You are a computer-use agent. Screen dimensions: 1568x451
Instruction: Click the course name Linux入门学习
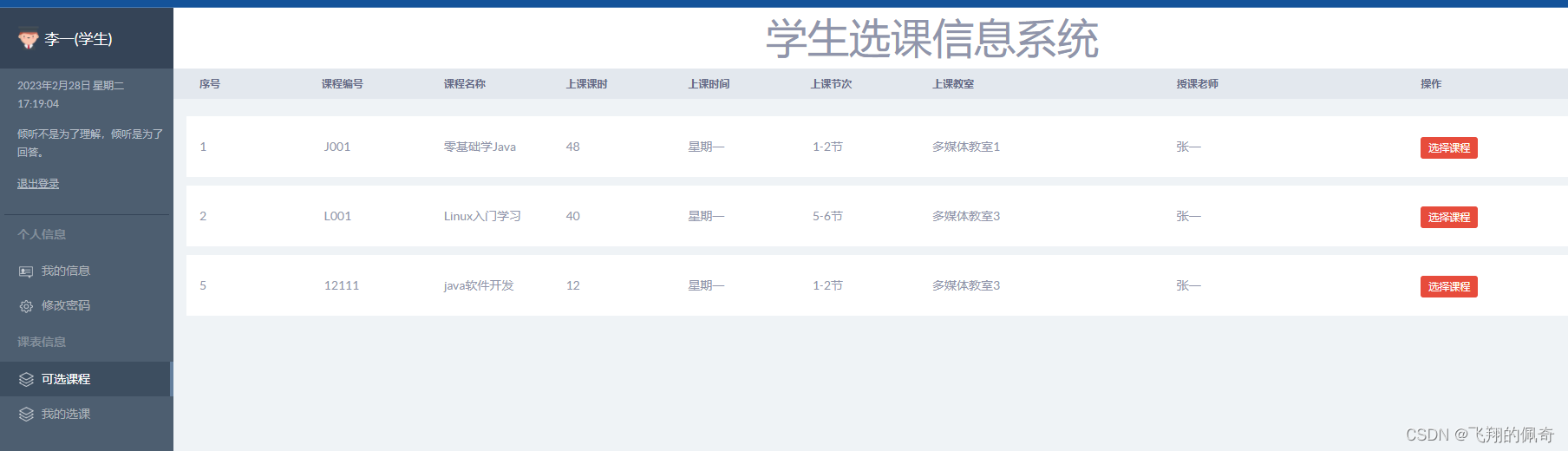(482, 216)
